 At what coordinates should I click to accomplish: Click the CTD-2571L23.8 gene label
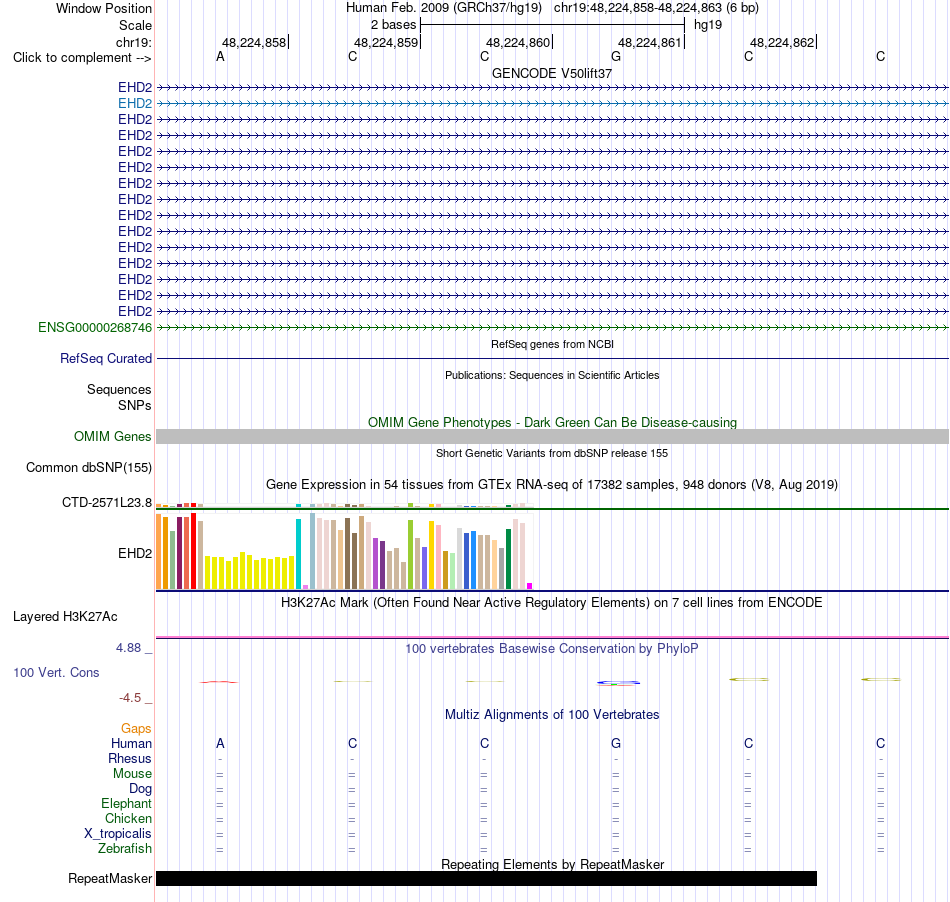click(107, 502)
